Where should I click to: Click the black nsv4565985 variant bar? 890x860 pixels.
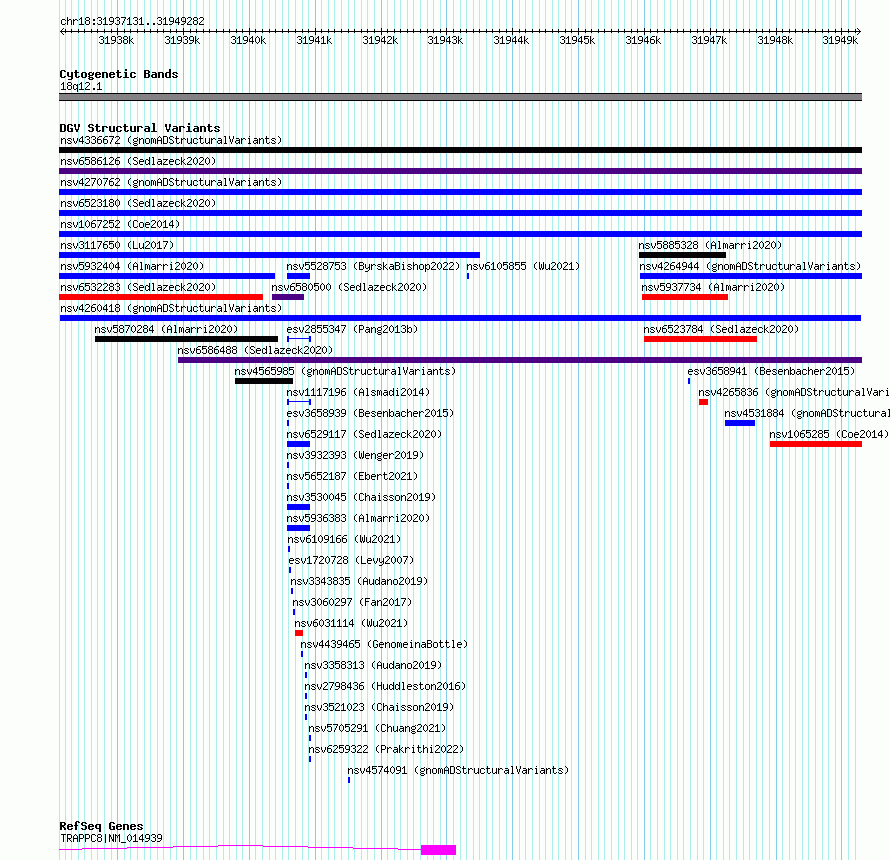pyautogui.click(x=264, y=381)
